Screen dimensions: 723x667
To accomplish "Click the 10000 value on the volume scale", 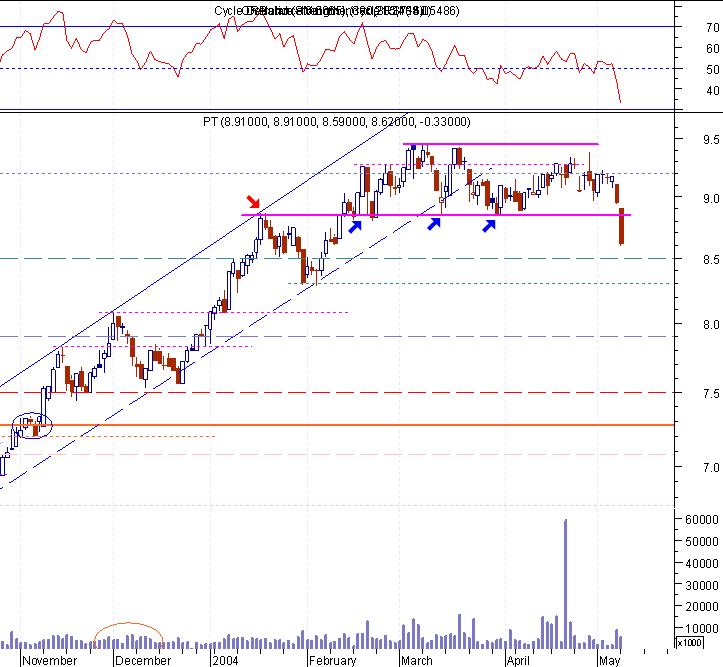I will click(x=702, y=629).
